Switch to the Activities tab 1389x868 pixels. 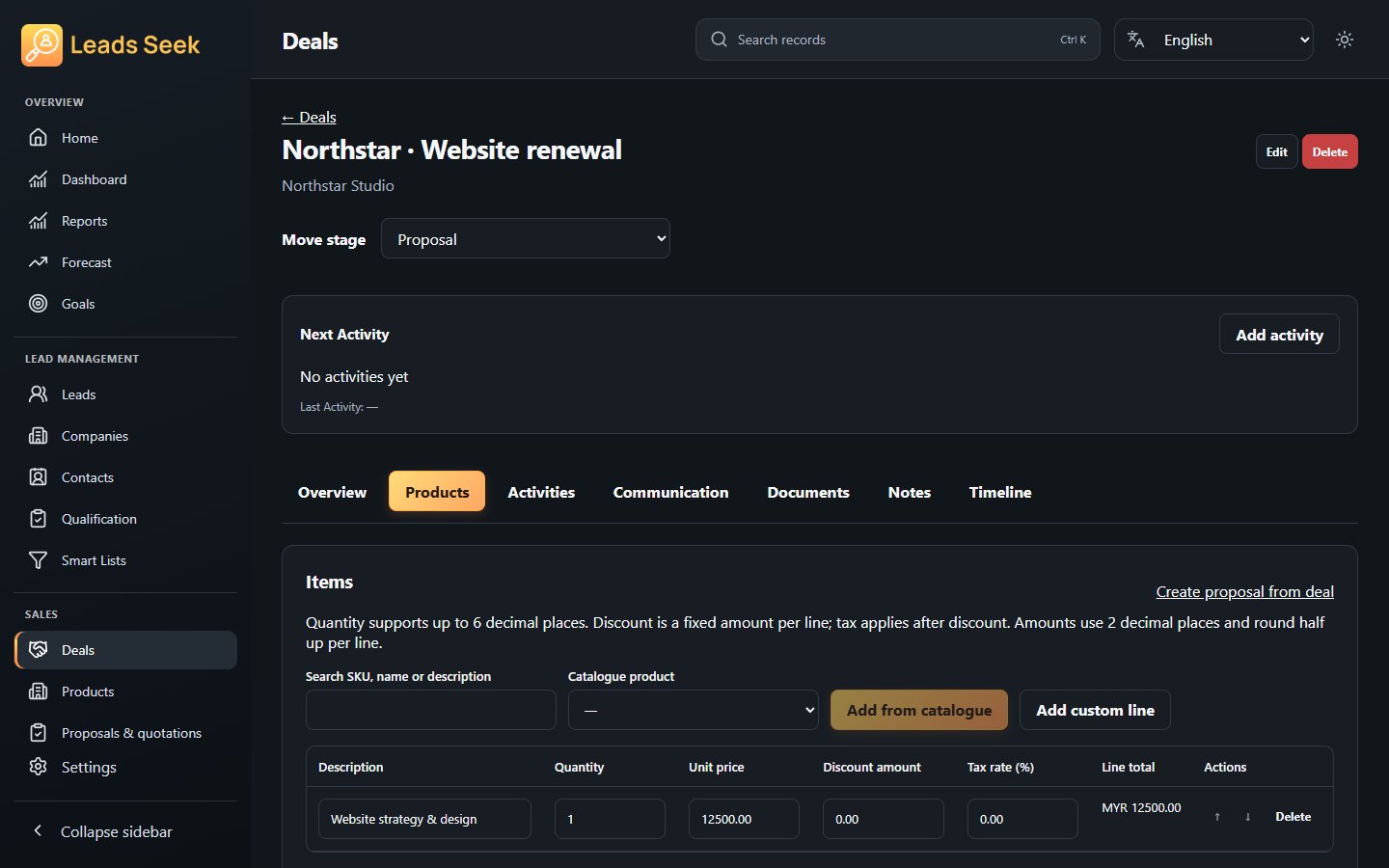[541, 492]
